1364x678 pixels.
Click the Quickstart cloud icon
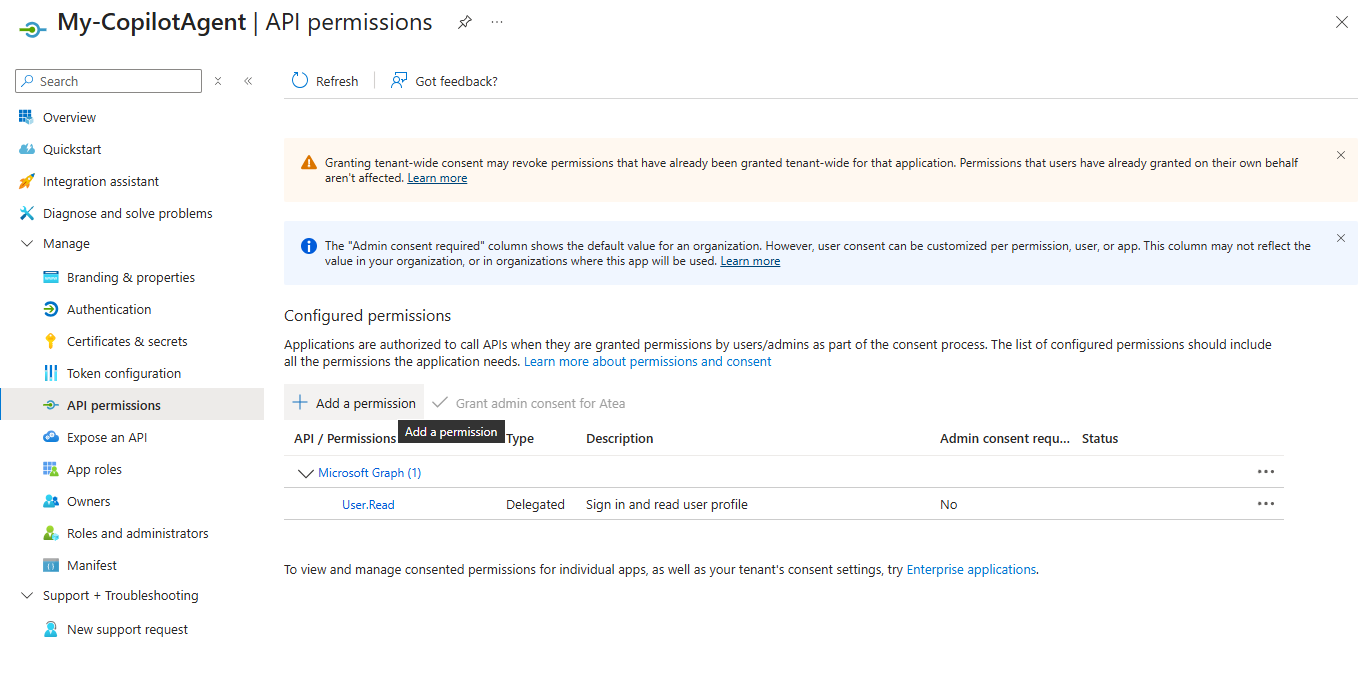[26, 149]
